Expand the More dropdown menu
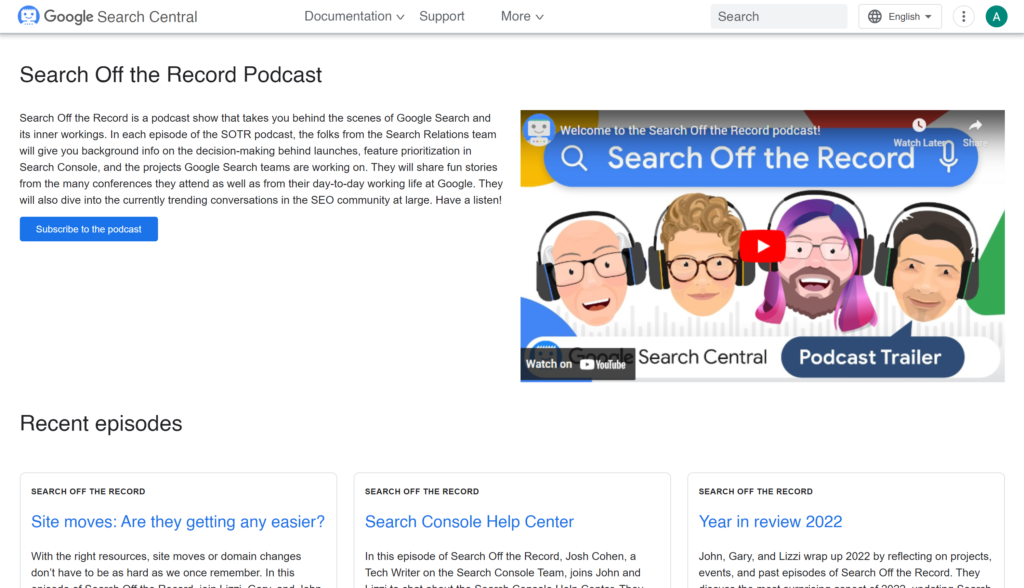 point(522,16)
